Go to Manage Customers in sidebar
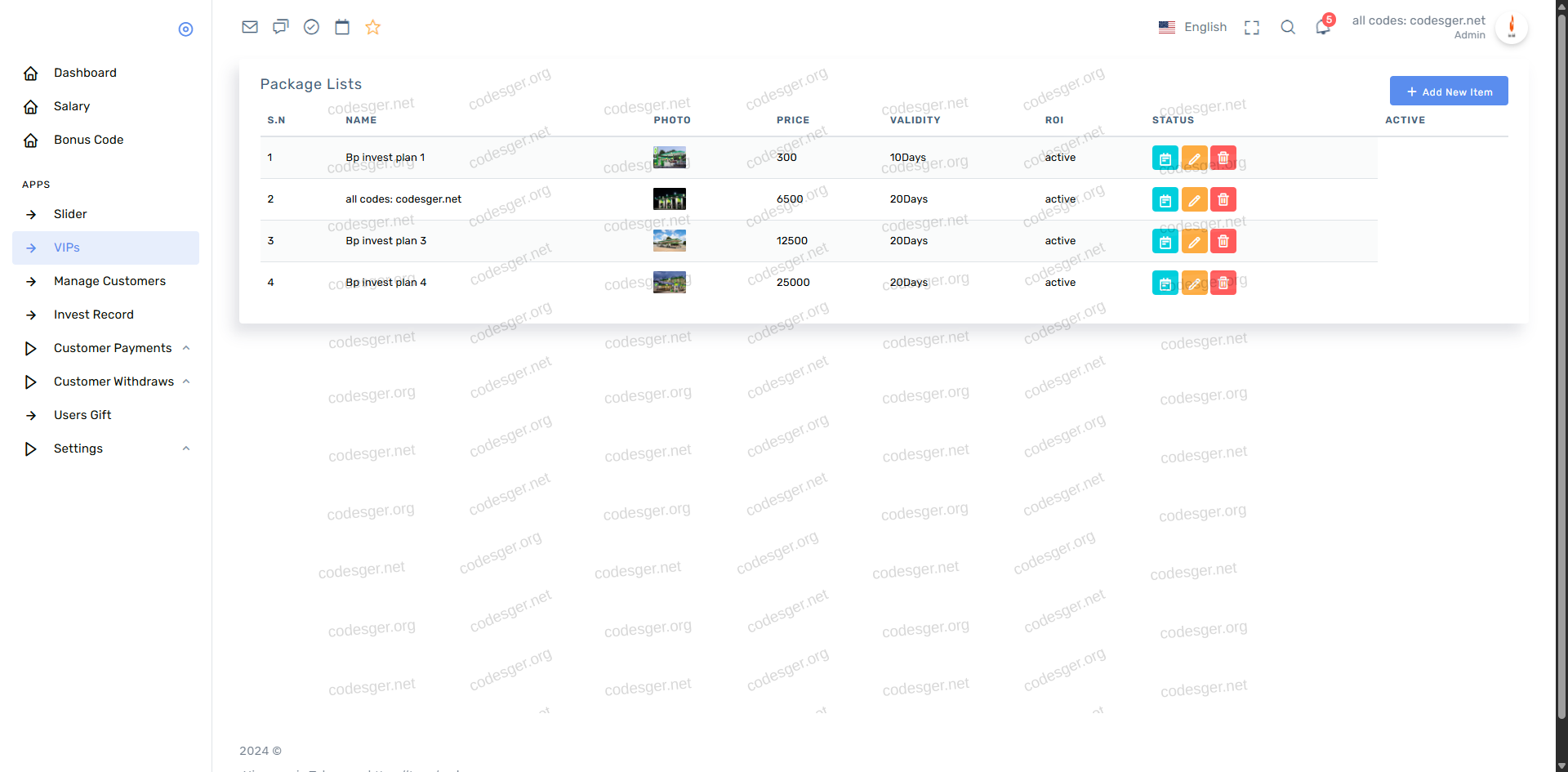Viewport: 1568px width, 772px height. click(109, 281)
